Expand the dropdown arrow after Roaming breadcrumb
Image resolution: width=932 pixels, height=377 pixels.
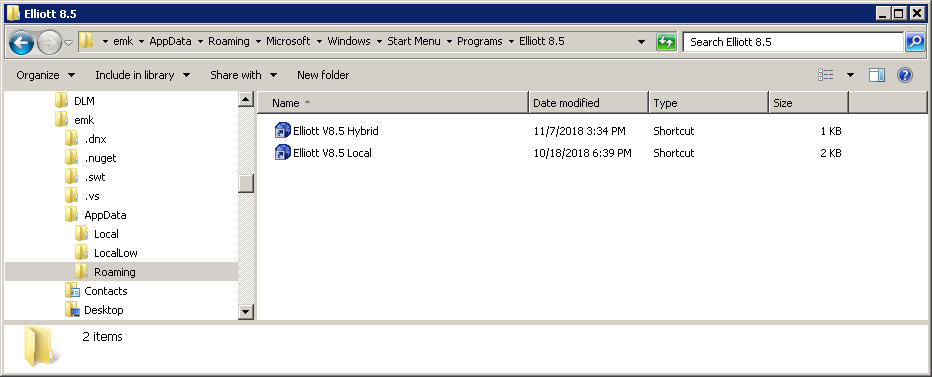pos(259,42)
